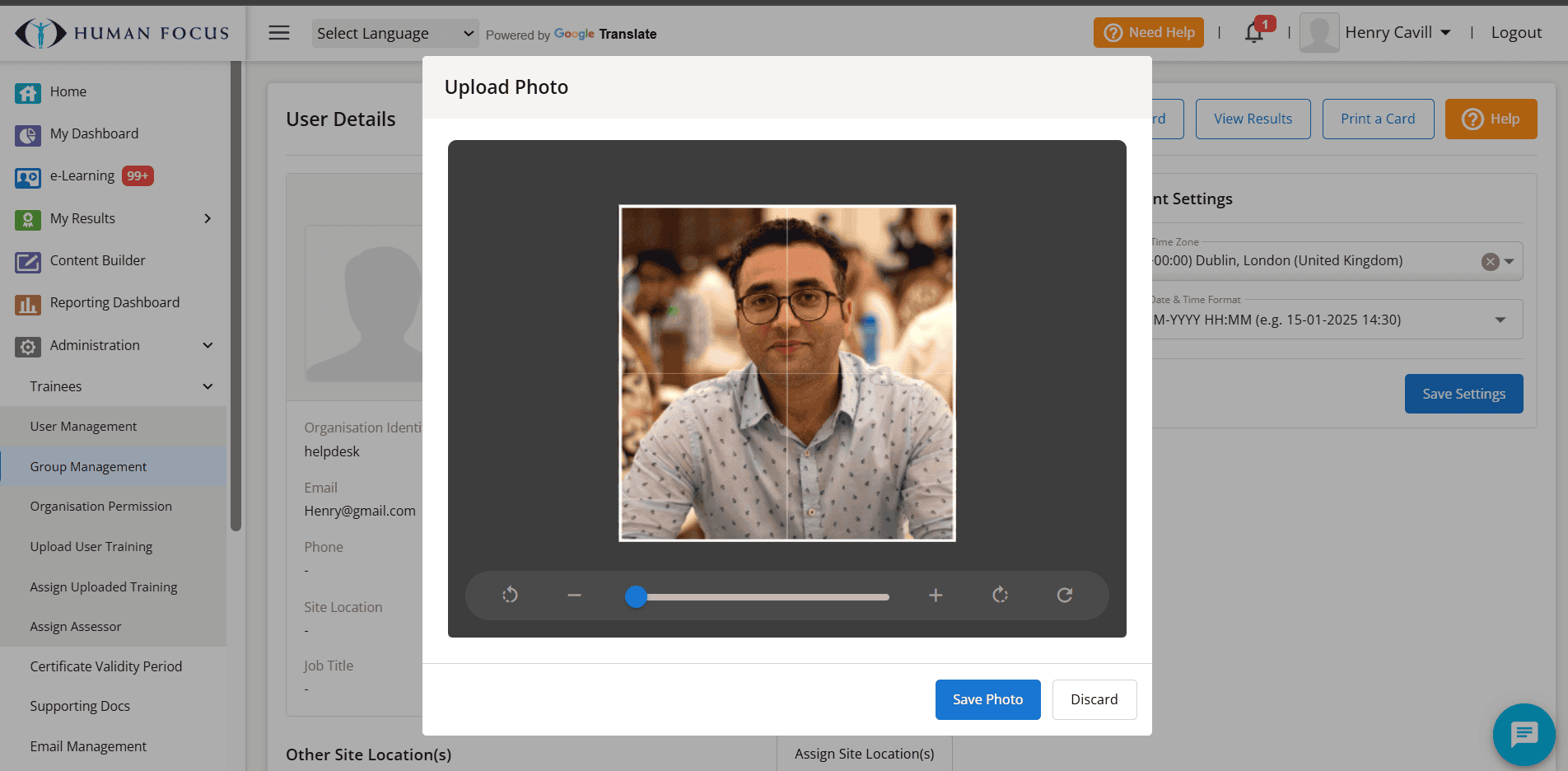Save the cropped photo
1568x771 pixels.
987,699
